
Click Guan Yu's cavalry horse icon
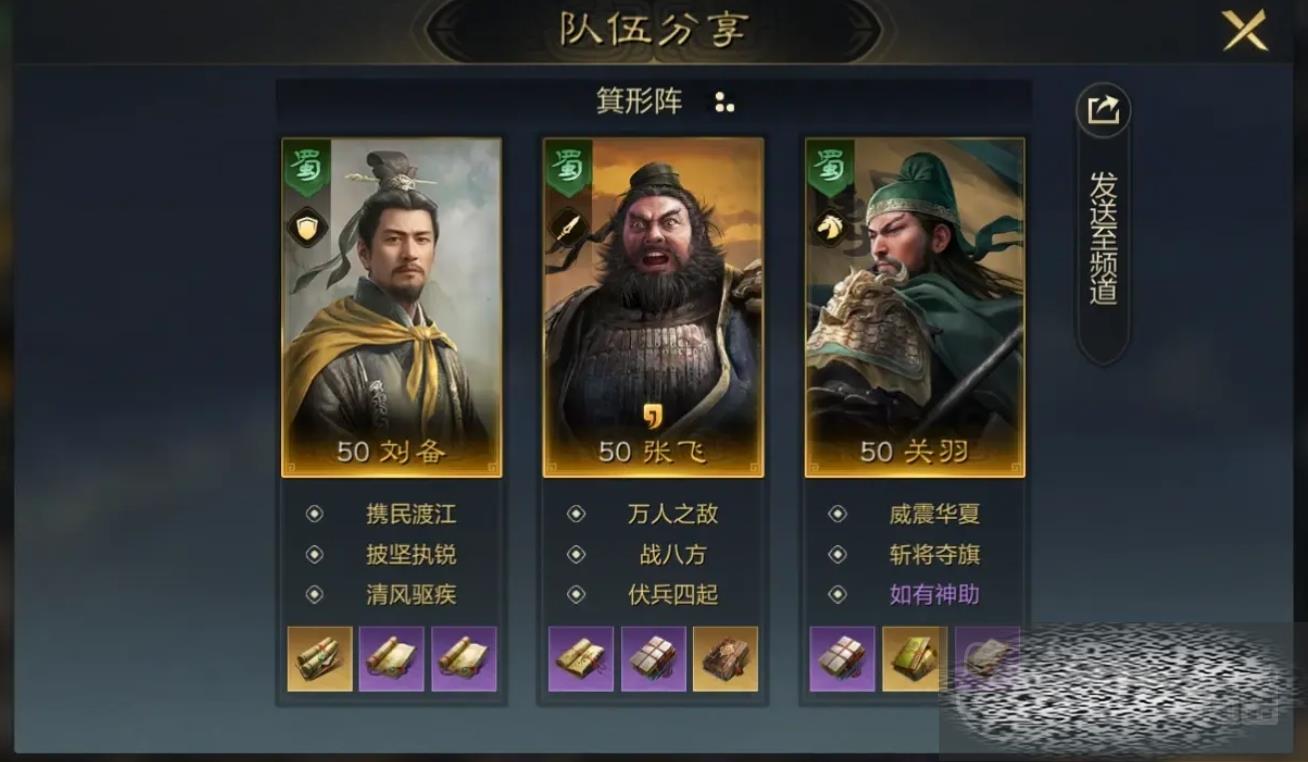tap(829, 226)
